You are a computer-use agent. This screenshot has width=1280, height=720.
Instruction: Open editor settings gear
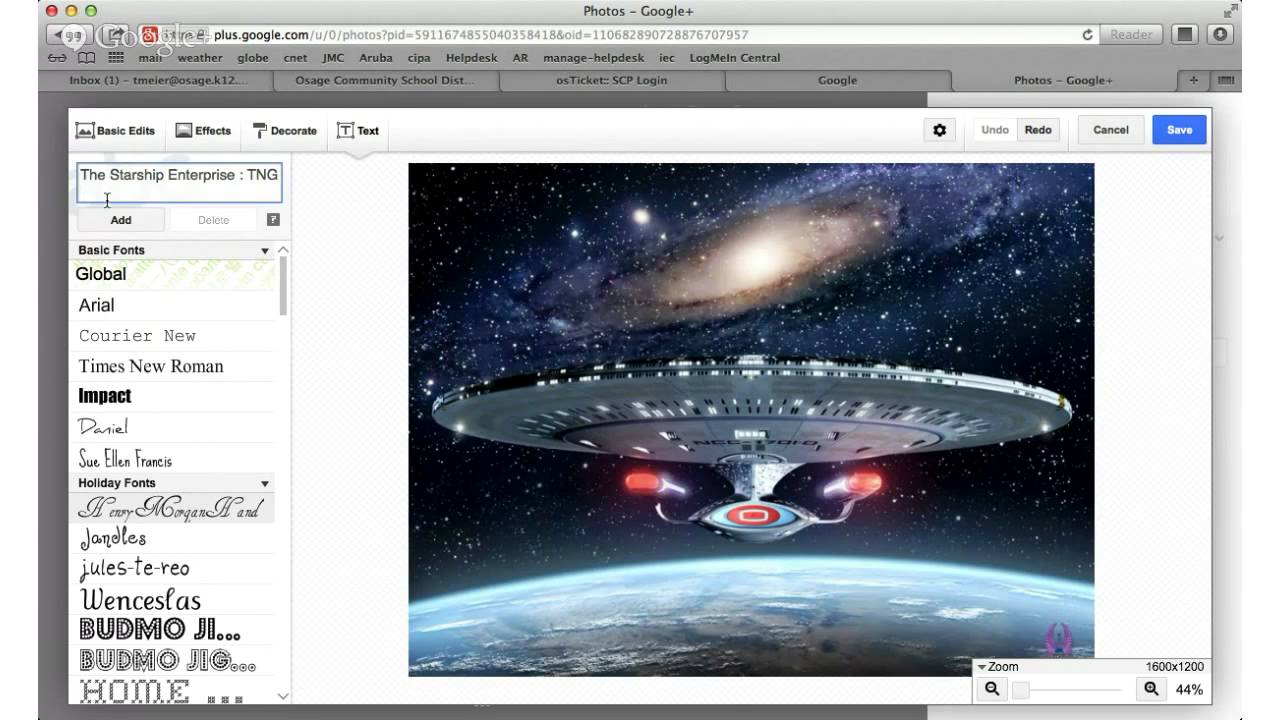[939, 130]
